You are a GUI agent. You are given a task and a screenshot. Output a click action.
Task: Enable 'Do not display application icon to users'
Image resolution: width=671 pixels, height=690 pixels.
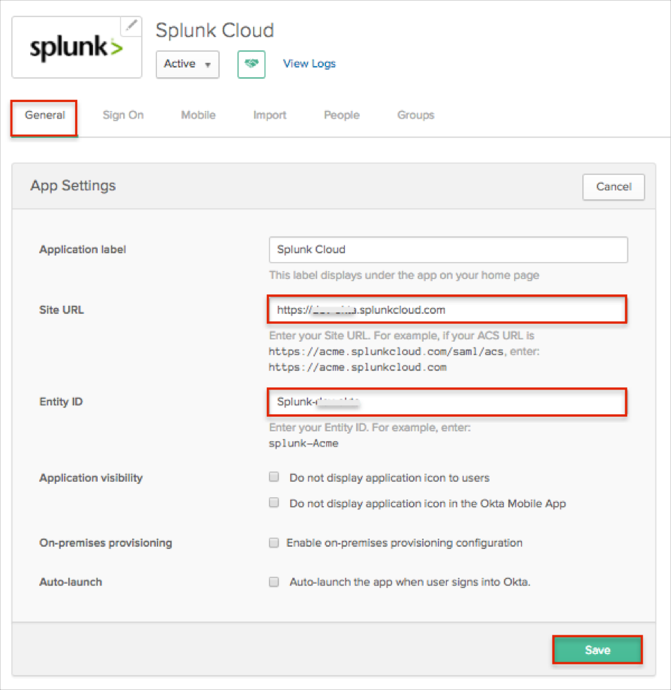click(274, 478)
